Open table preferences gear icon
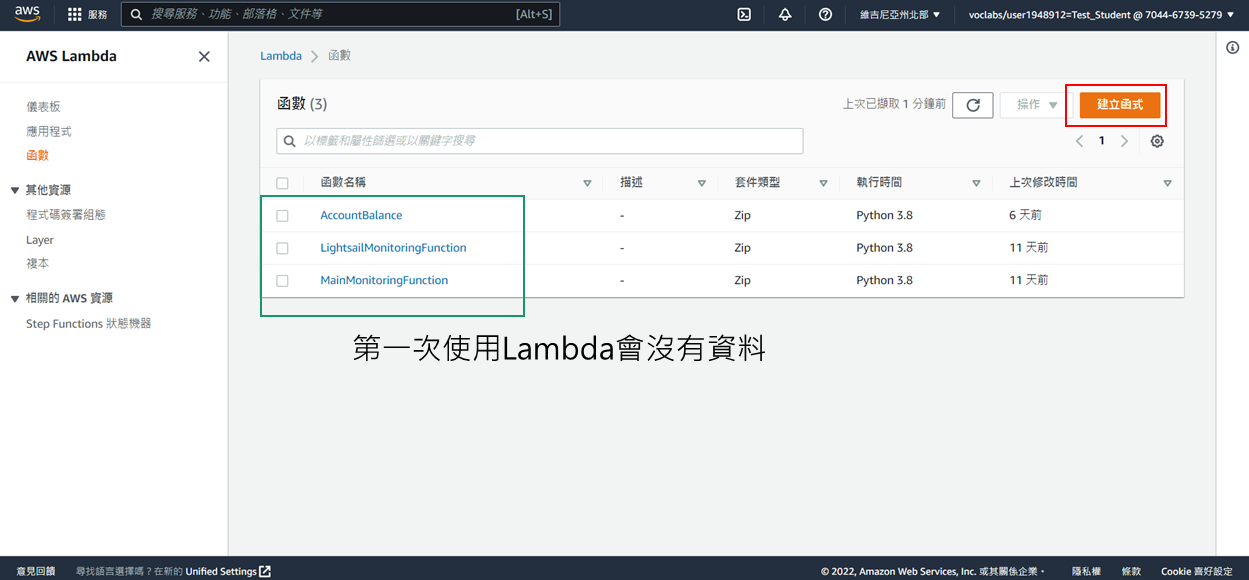 tap(1157, 141)
